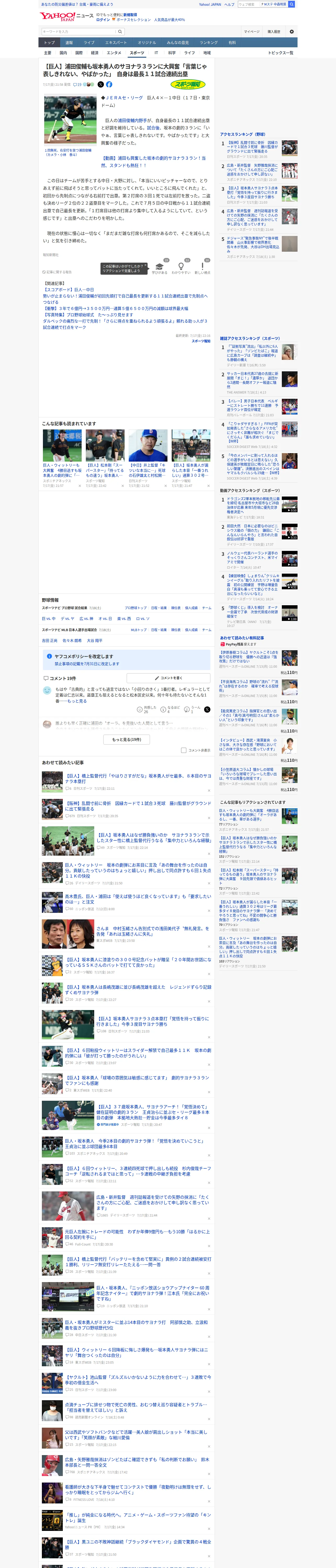Click the MLBトップ link
This screenshot has width=336, height=1568.
[x=138, y=630]
